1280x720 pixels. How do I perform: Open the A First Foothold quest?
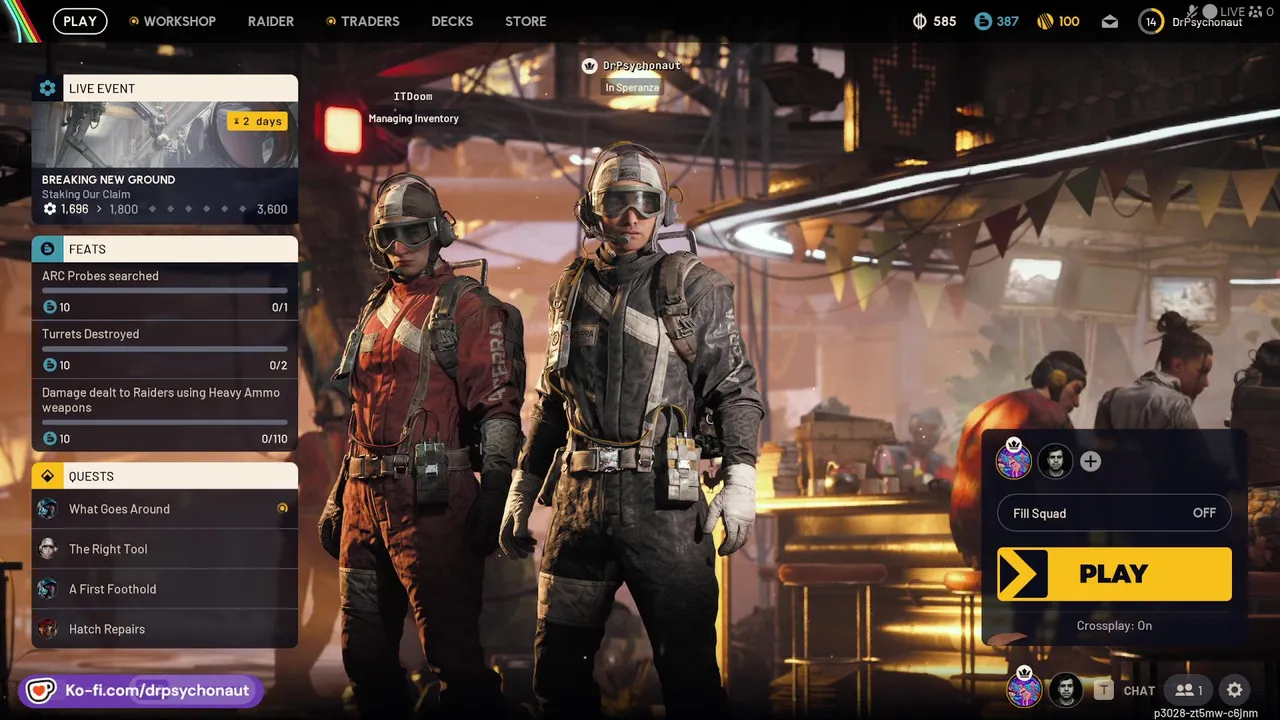click(165, 589)
